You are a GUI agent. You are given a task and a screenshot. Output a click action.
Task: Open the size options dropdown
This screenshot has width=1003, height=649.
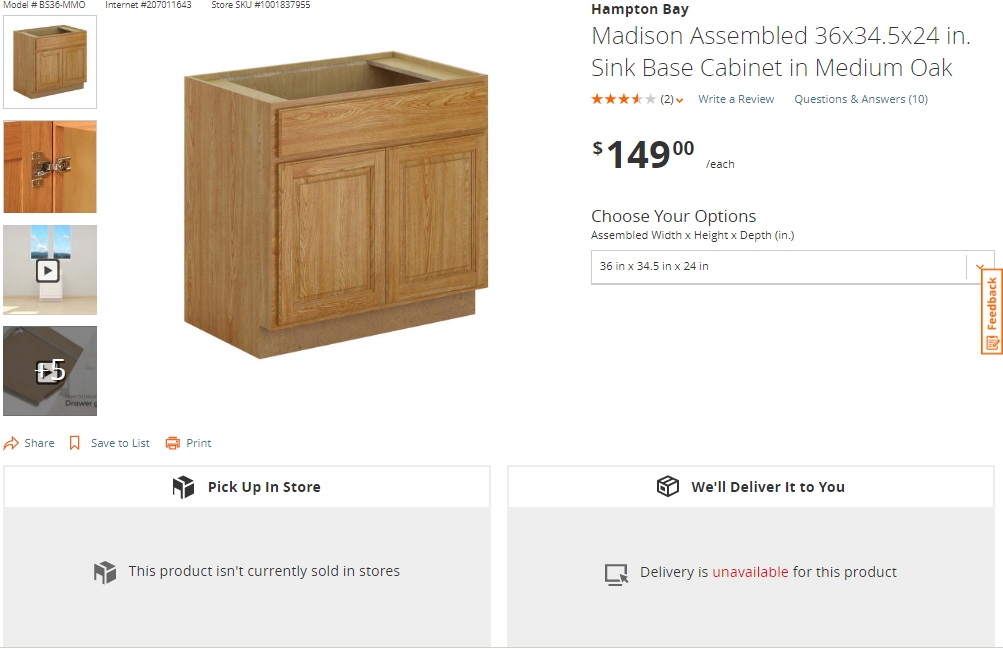(792, 267)
